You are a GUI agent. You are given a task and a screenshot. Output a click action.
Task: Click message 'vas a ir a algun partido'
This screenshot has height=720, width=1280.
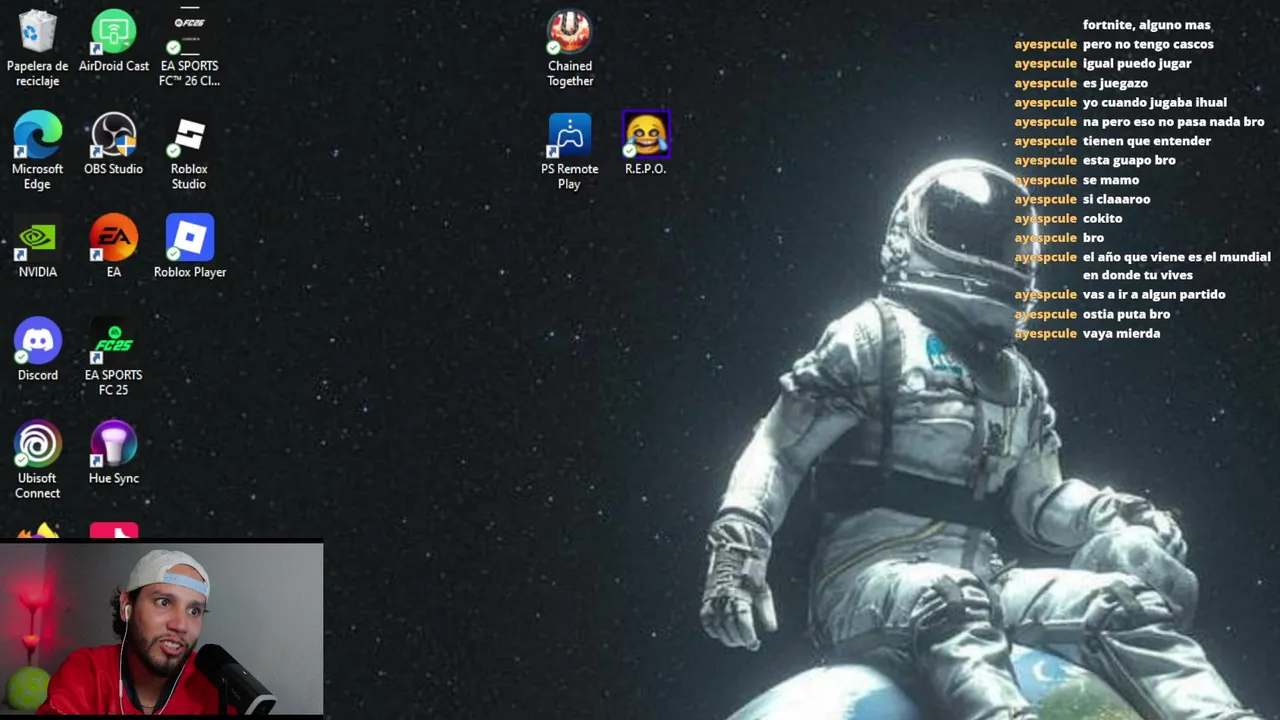(1154, 294)
